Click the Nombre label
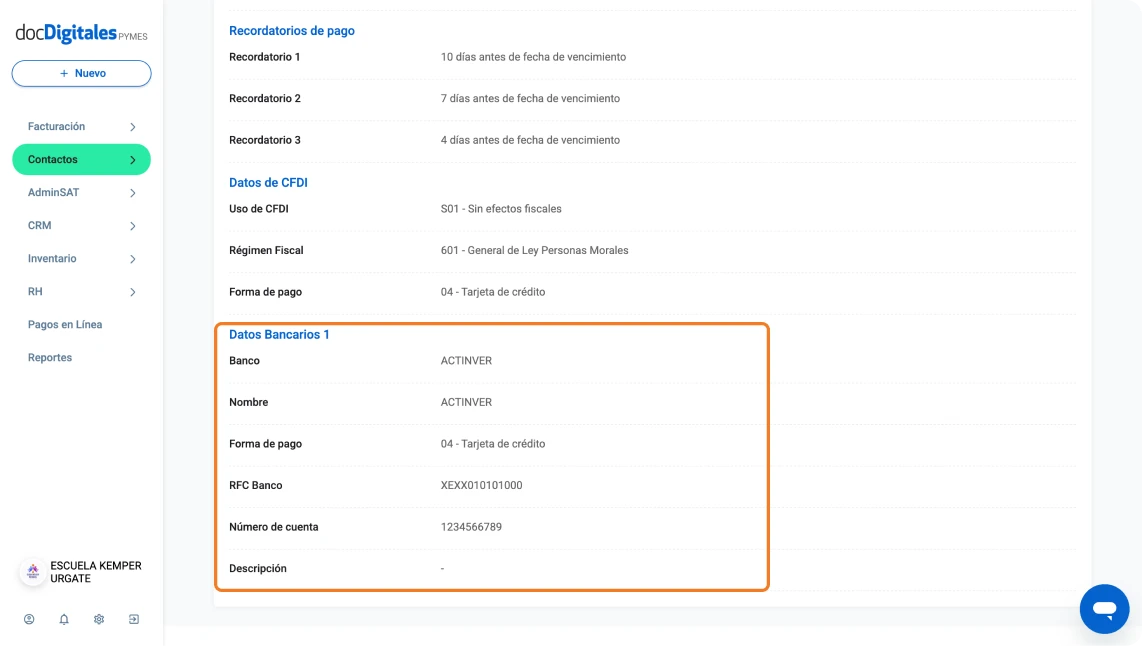Image resolution: width=1142 pixels, height=646 pixels. (x=248, y=402)
